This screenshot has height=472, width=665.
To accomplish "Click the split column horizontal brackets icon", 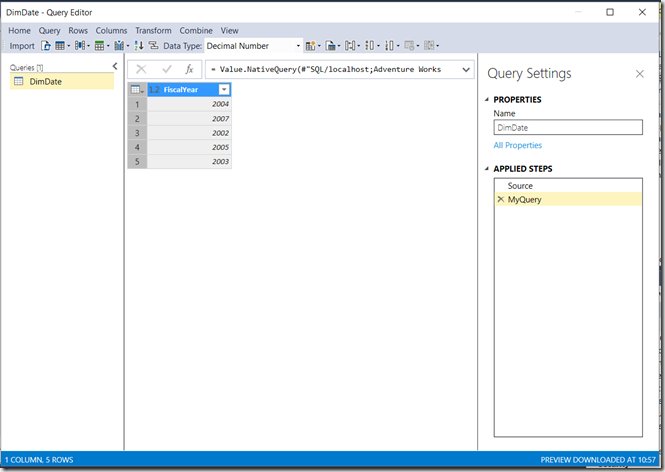I will 349,46.
